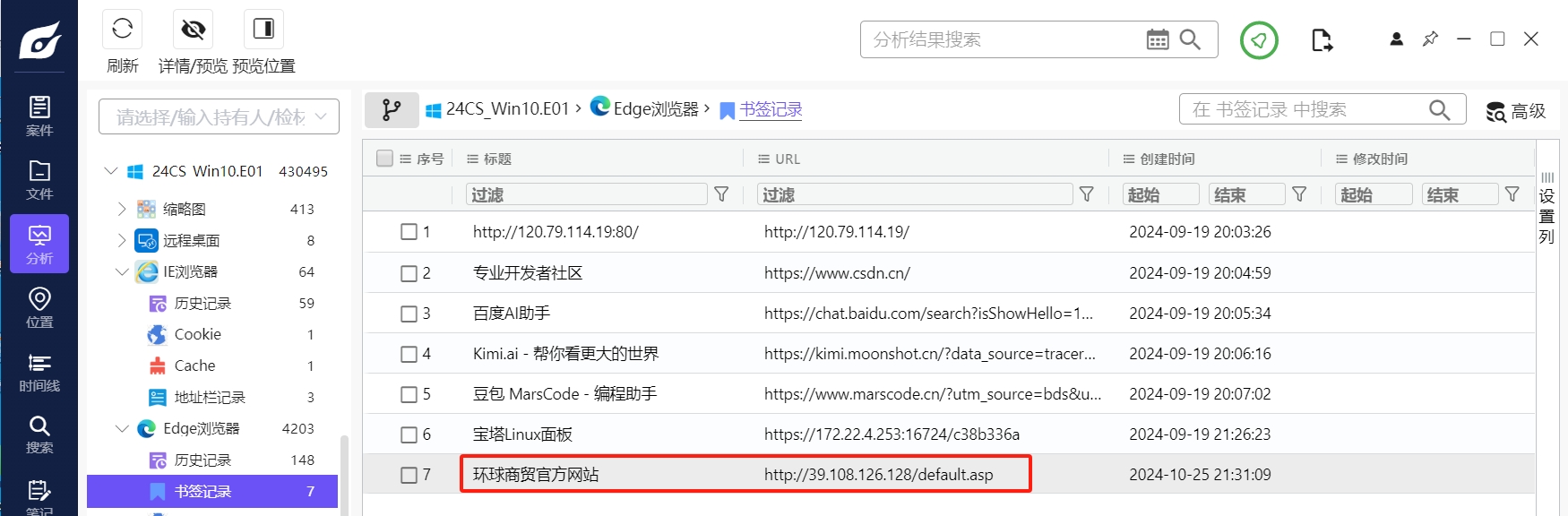Click the 标题 column filter funnel icon

[x=721, y=194]
